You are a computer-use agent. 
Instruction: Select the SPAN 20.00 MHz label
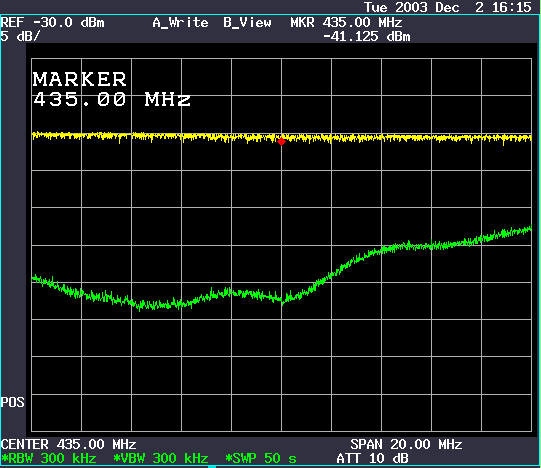coord(406,444)
